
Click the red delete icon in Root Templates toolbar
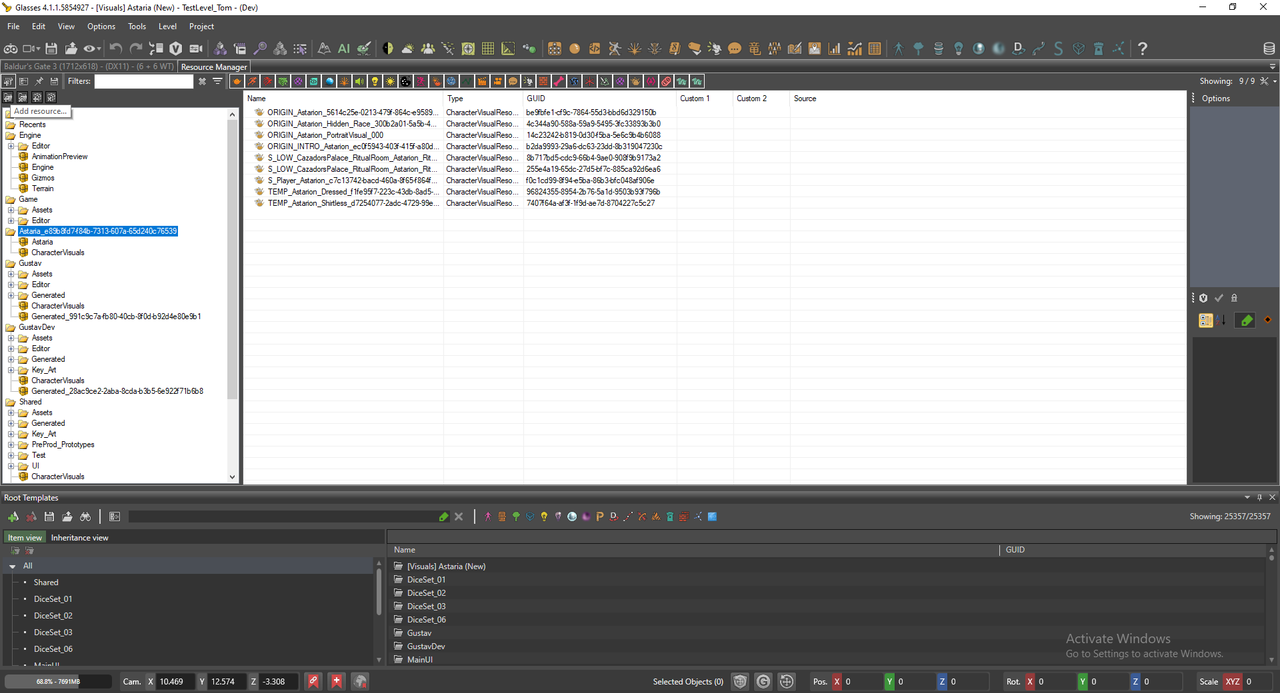tap(31, 517)
